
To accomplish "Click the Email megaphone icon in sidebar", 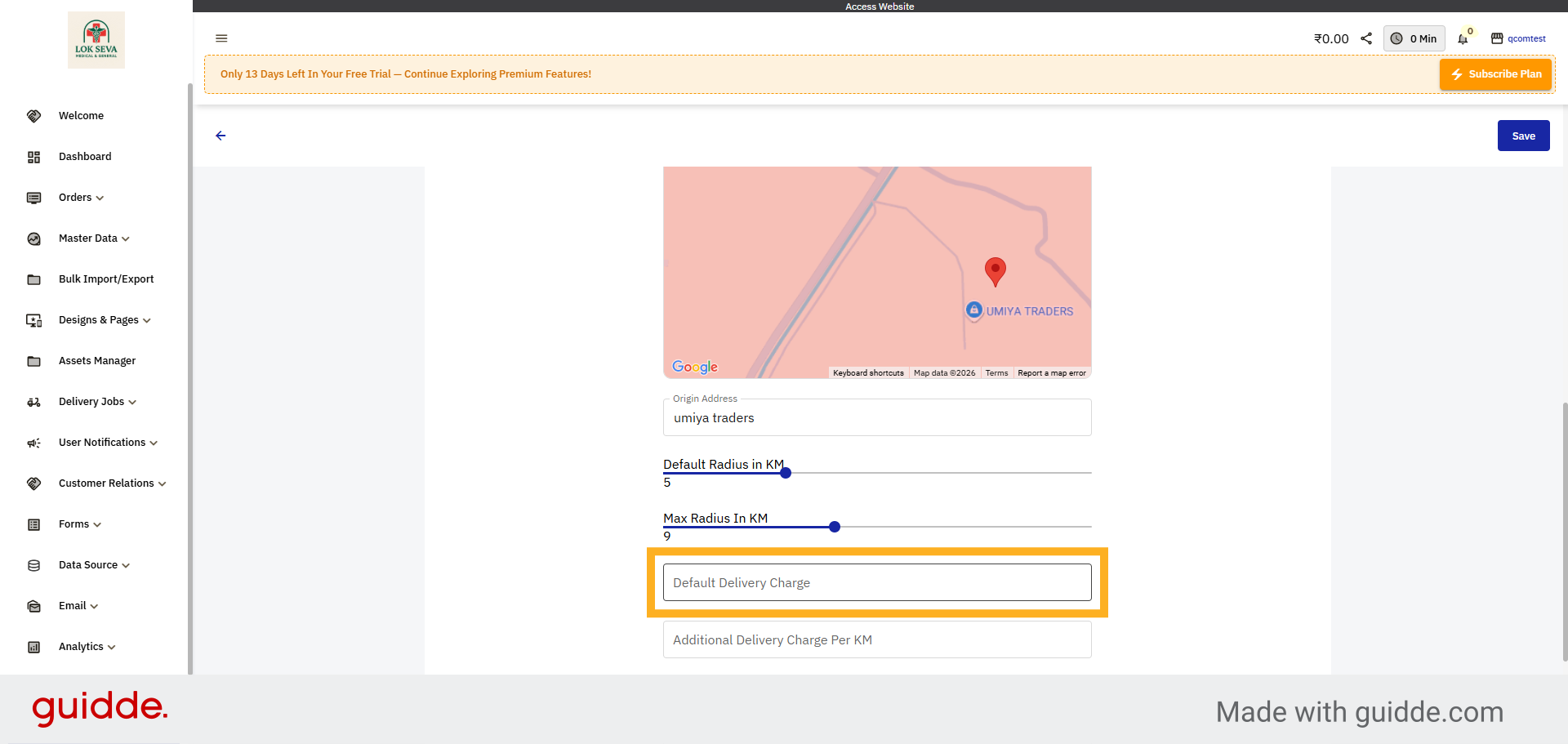I will (33, 606).
